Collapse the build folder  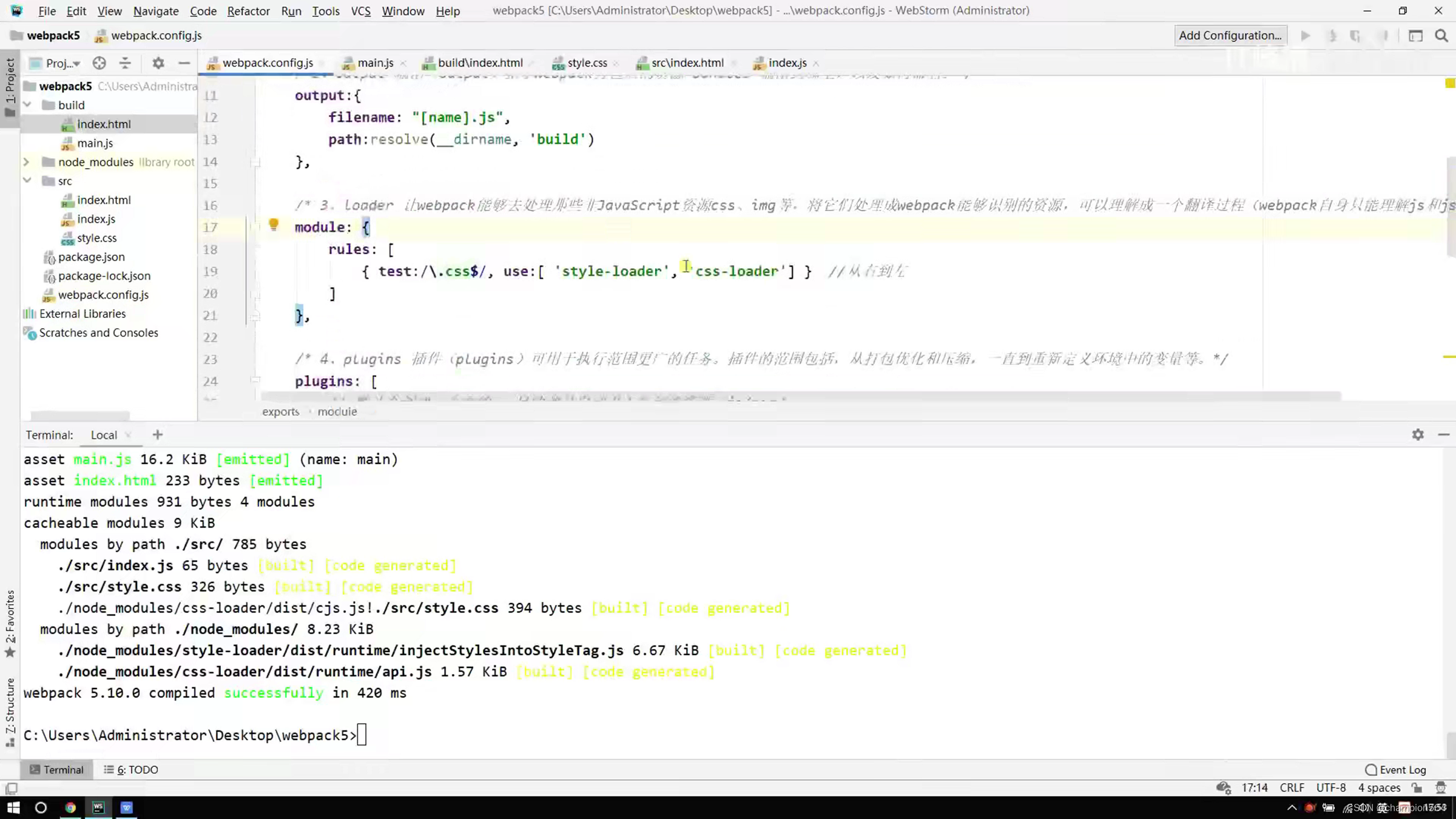click(x=27, y=105)
